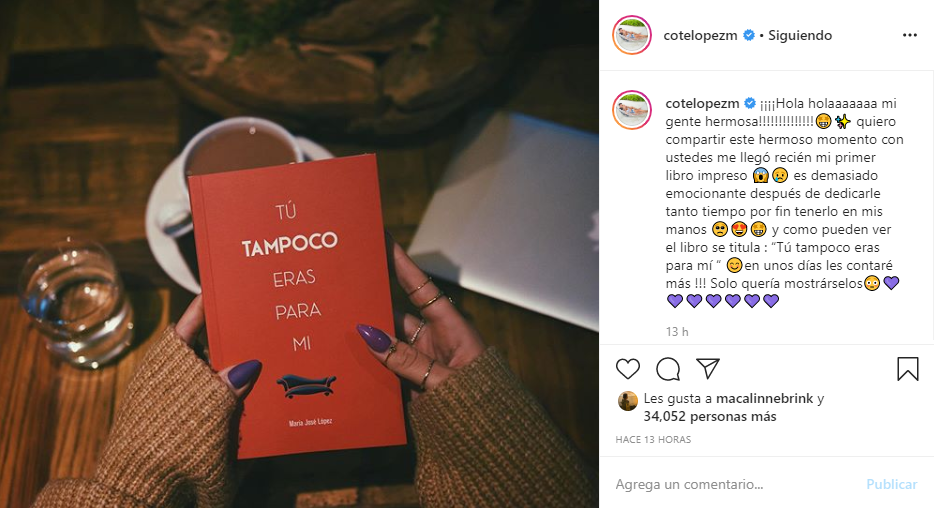Share the post via paper plane icon
Viewport: 934px width, 508px height.
(x=708, y=369)
